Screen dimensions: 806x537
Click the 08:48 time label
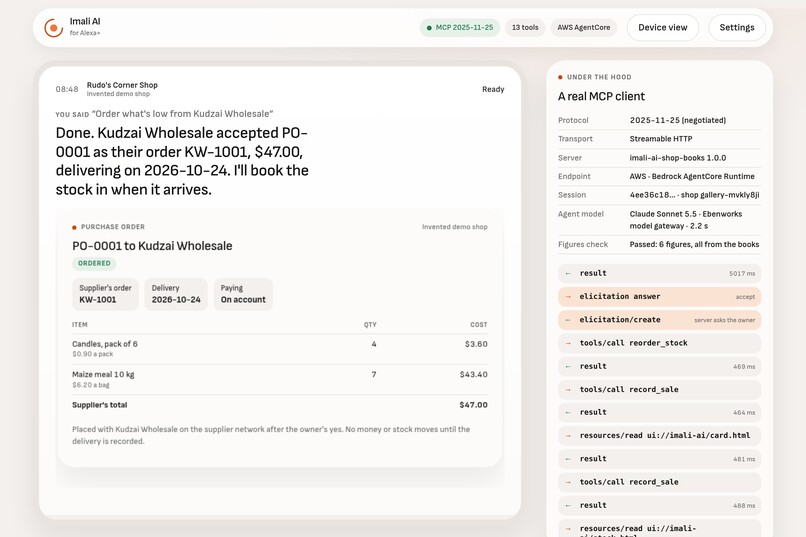(x=67, y=89)
